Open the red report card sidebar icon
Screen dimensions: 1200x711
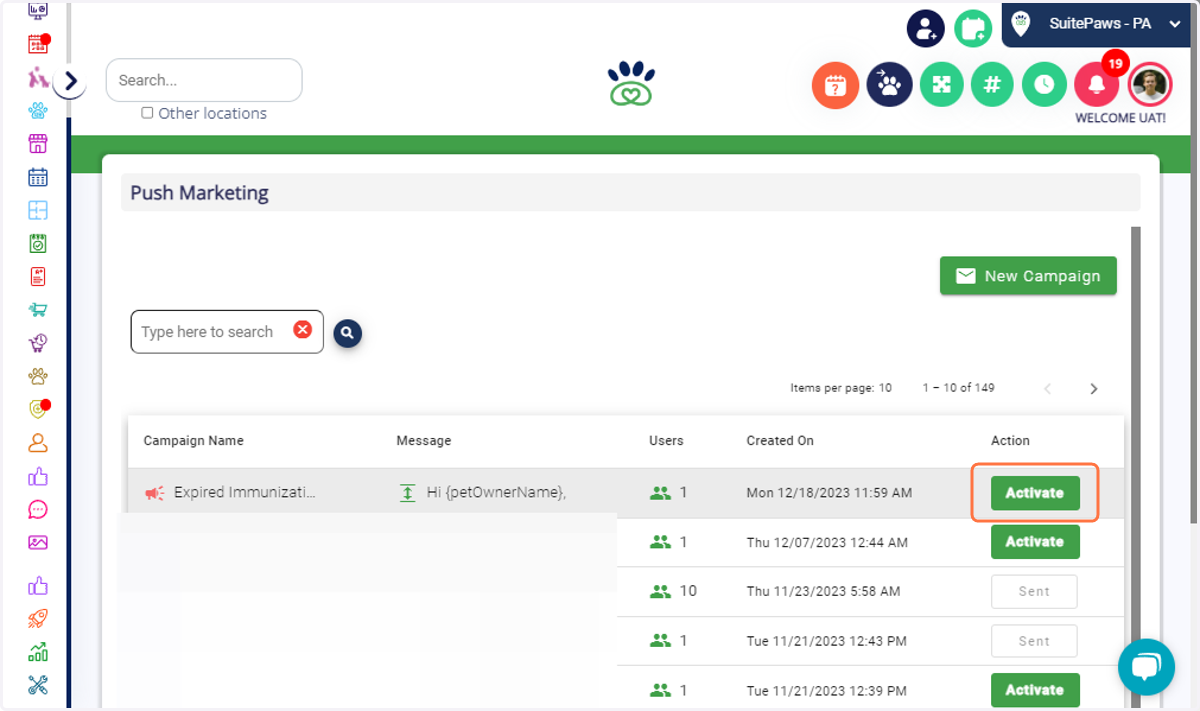point(38,276)
